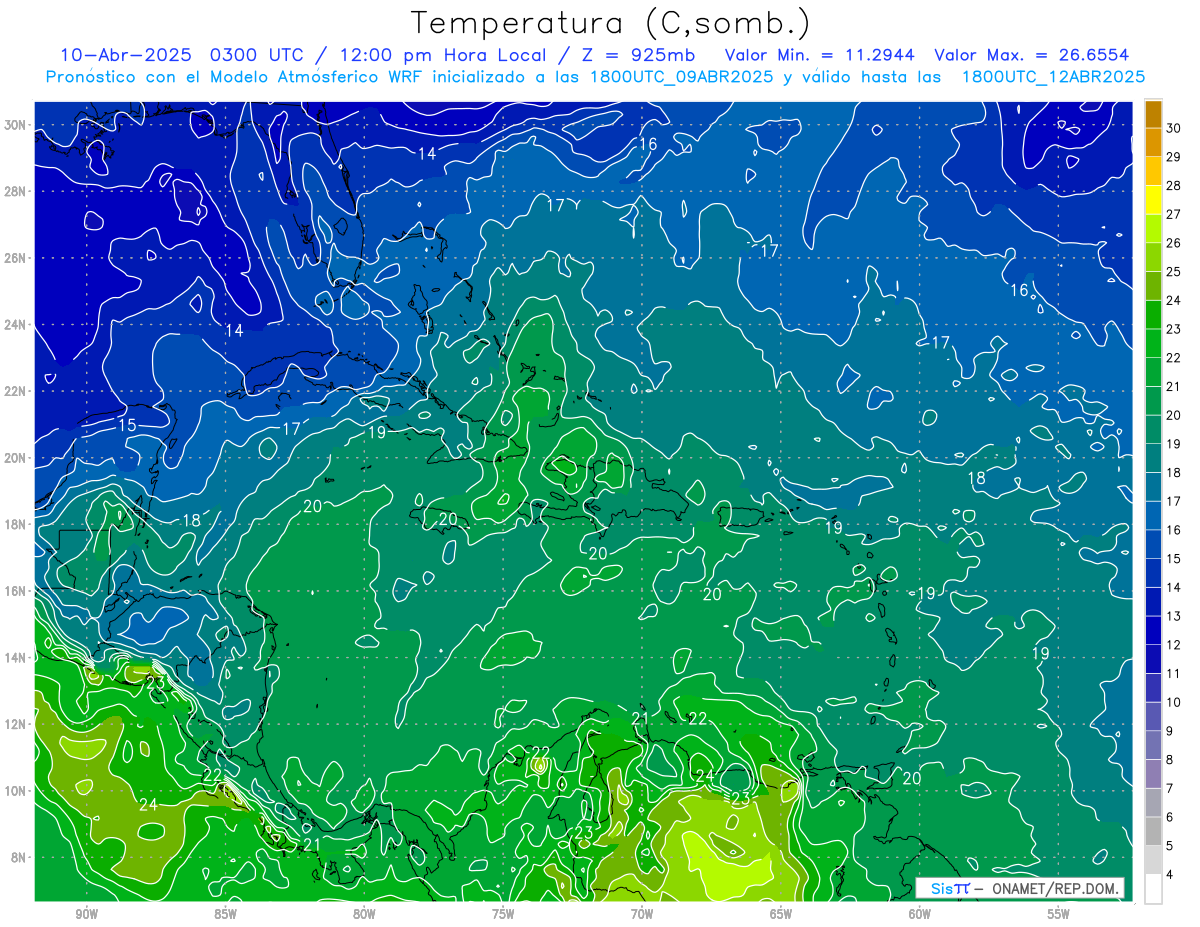Click the latitude label "22N"

tap(17, 391)
